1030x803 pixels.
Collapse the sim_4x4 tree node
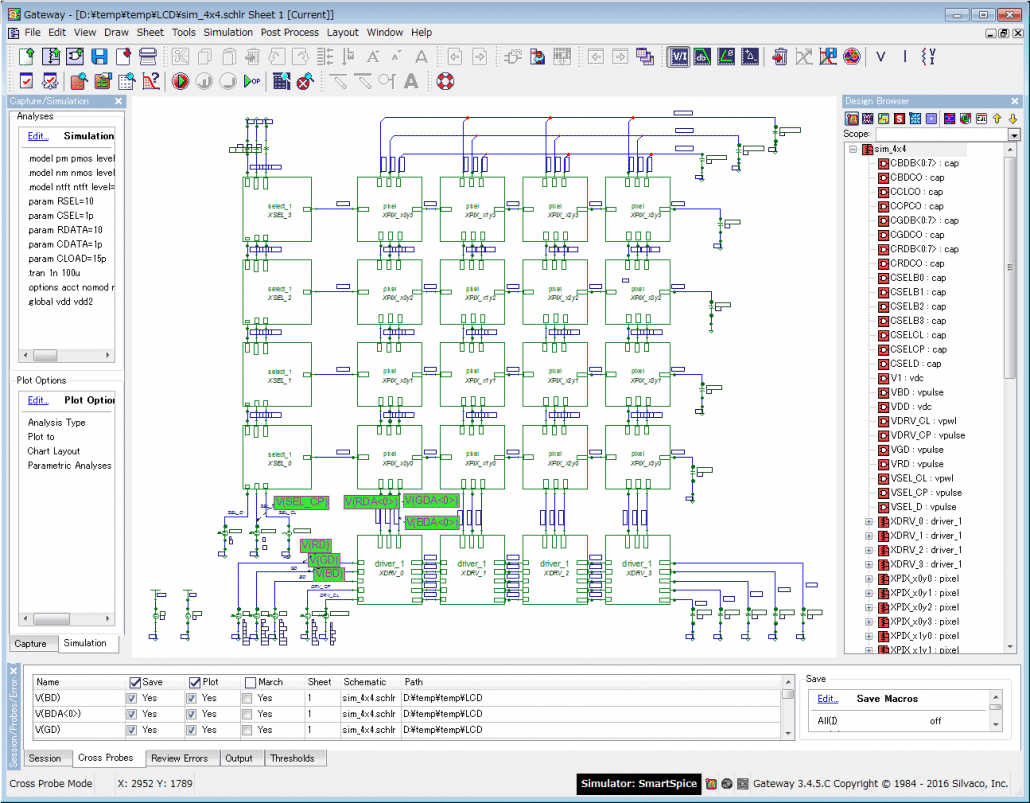[x=855, y=148]
